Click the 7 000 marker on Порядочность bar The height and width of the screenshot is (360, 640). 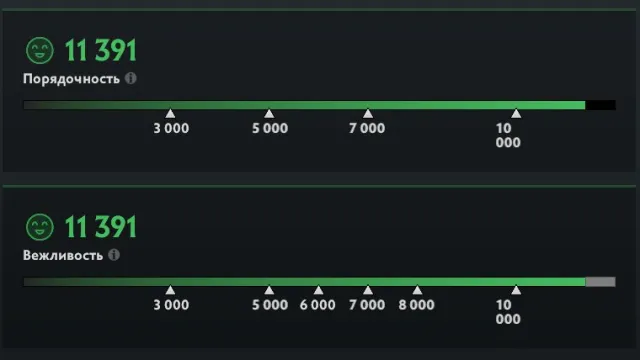[368, 113]
